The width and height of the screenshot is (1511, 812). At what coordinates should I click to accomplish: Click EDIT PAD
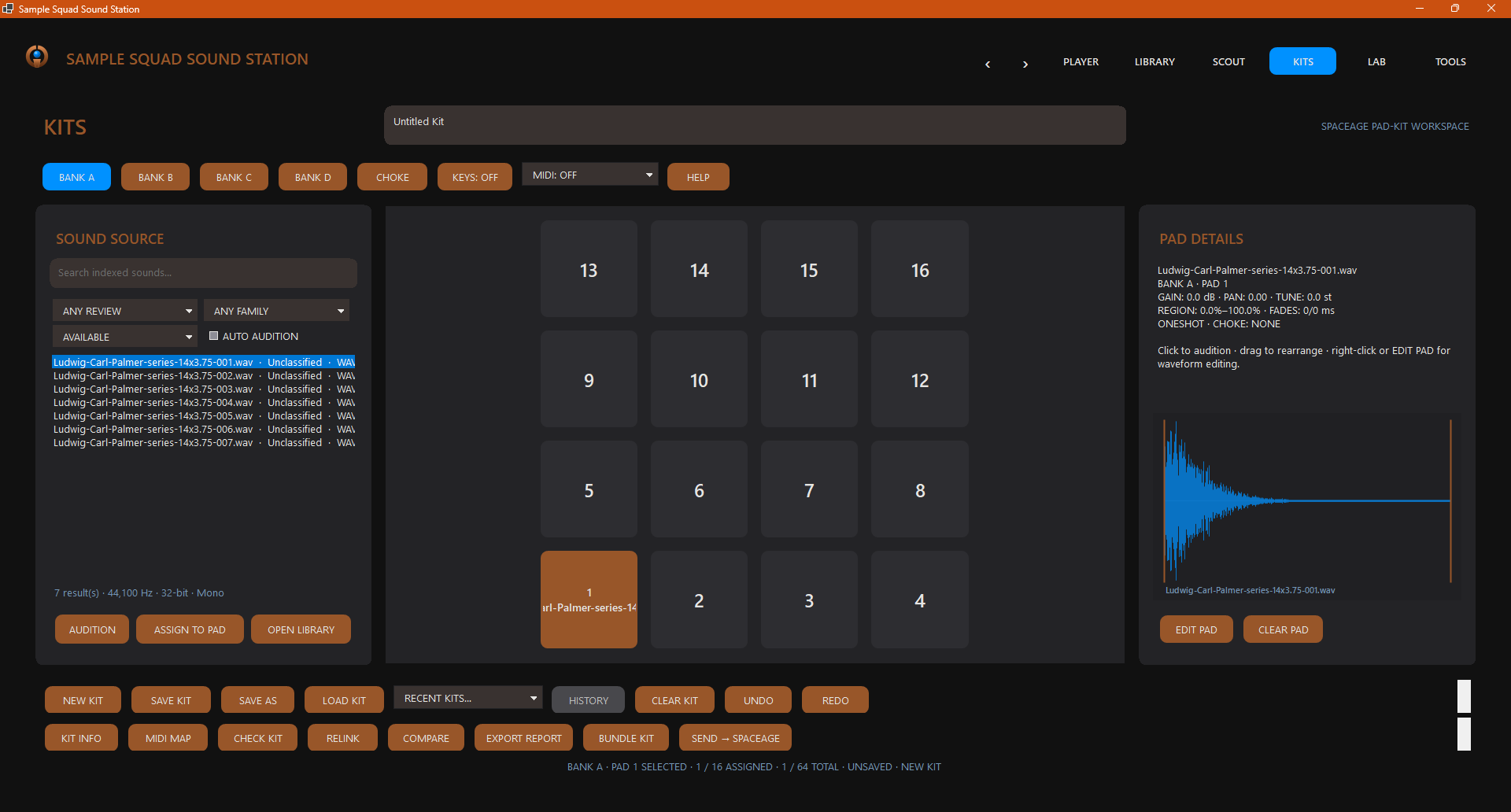point(1196,629)
